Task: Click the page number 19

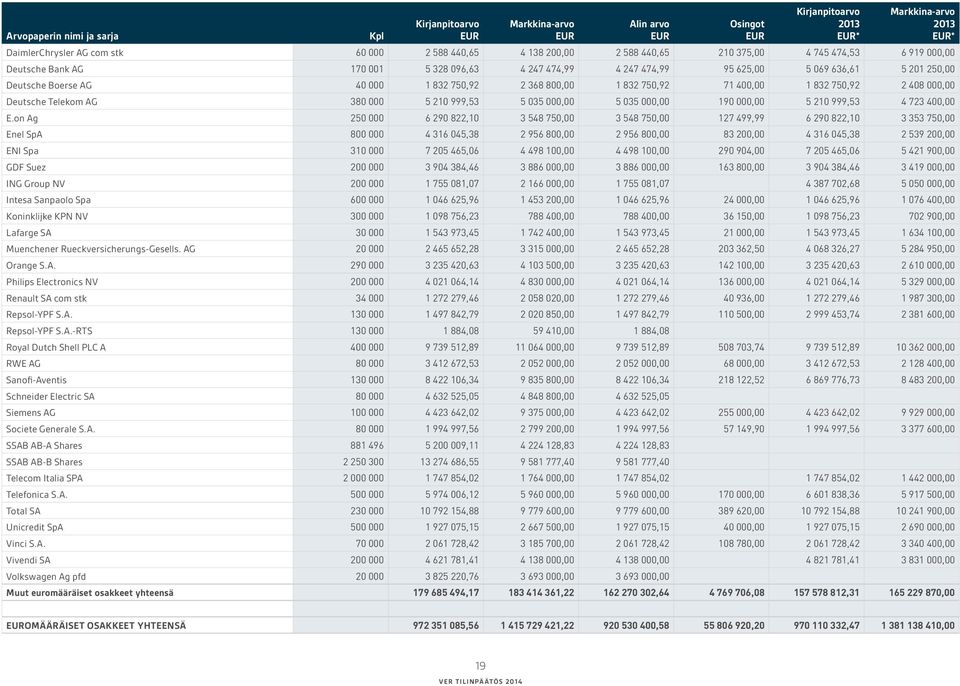Action: click(x=481, y=666)
